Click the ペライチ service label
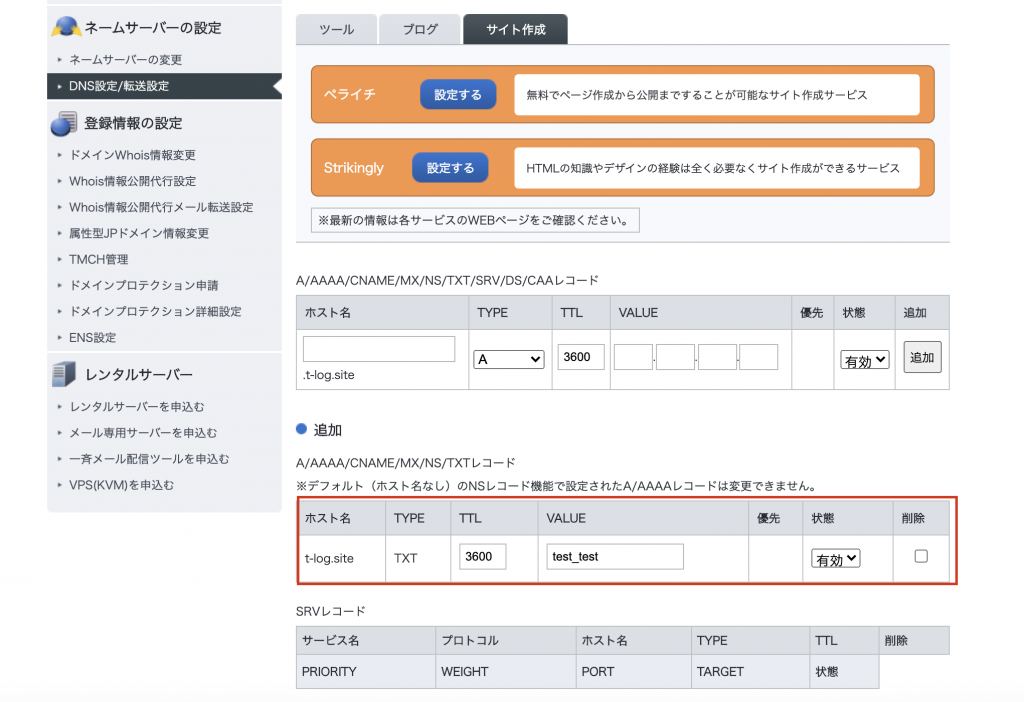 [x=349, y=95]
